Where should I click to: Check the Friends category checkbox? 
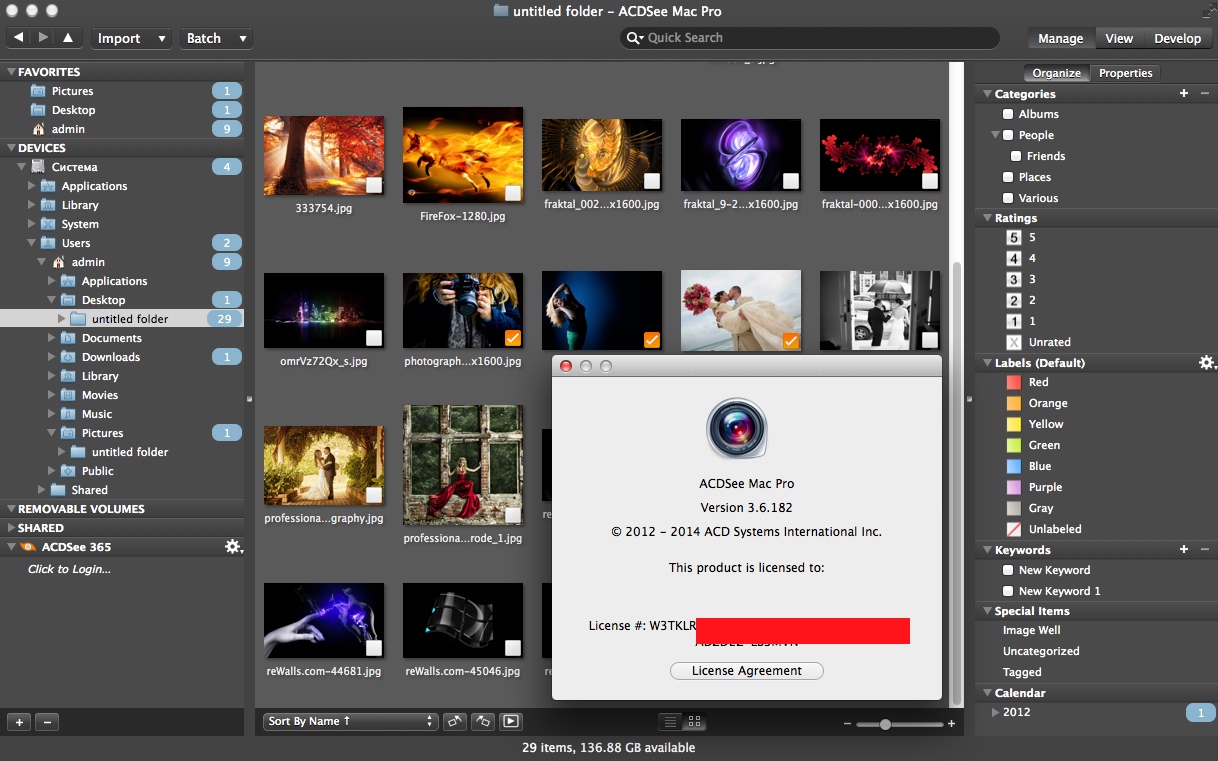(1016, 156)
